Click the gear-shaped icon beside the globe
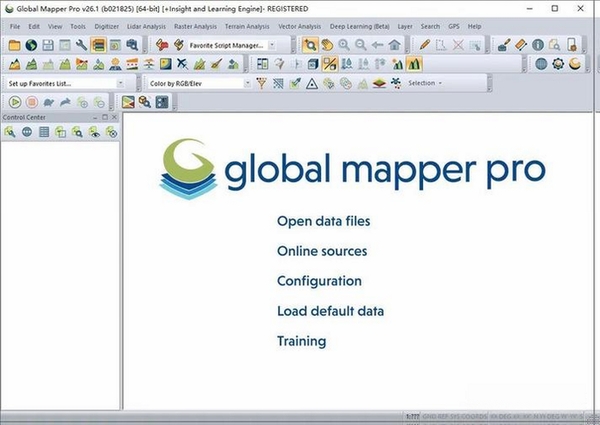This screenshot has height=425, width=600. click(x=558, y=64)
